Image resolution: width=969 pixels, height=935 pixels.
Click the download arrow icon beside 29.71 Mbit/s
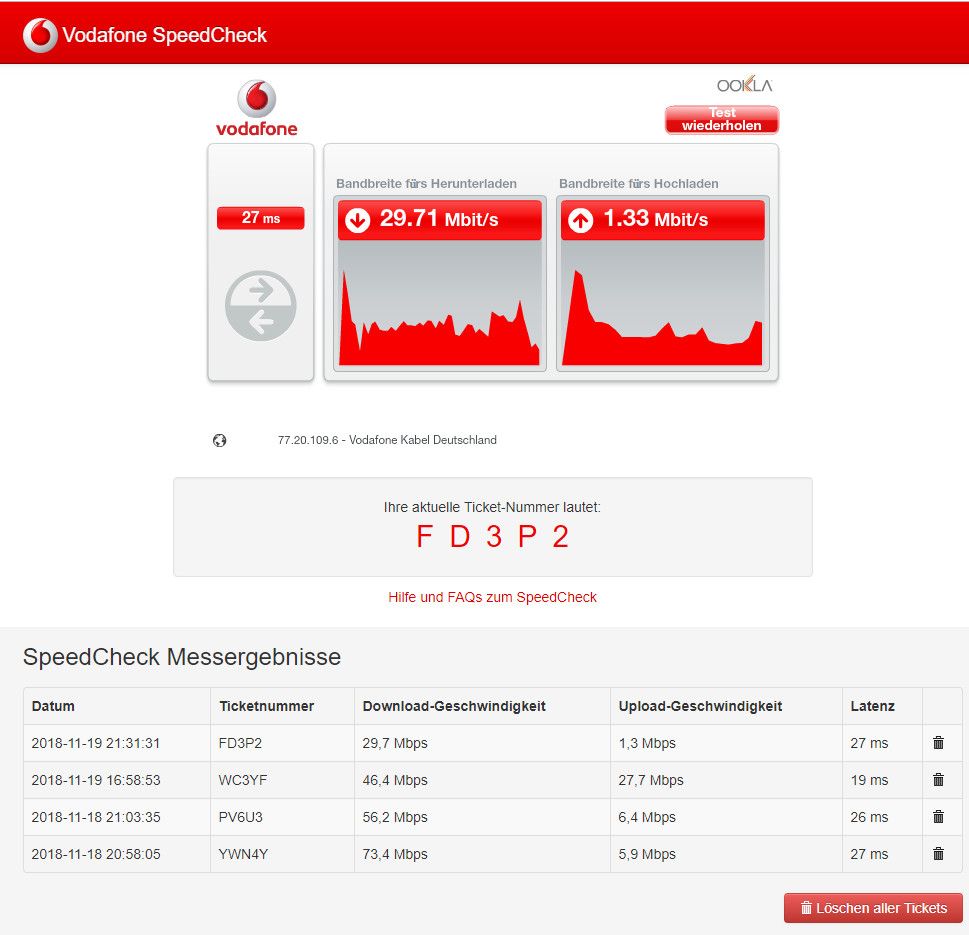point(357,220)
